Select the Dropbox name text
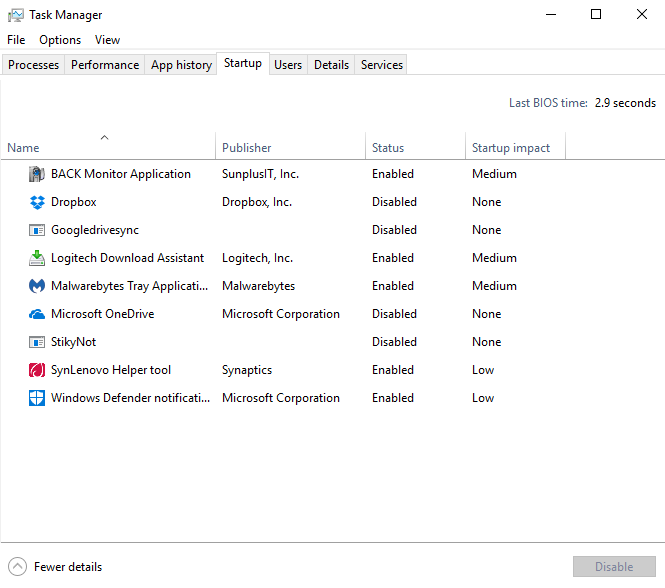665x588 pixels. tap(74, 202)
